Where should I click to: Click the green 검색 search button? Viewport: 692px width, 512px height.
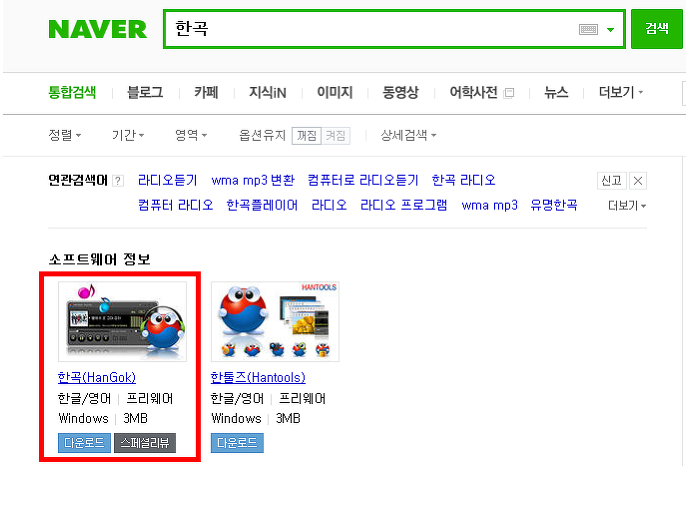coord(657,29)
